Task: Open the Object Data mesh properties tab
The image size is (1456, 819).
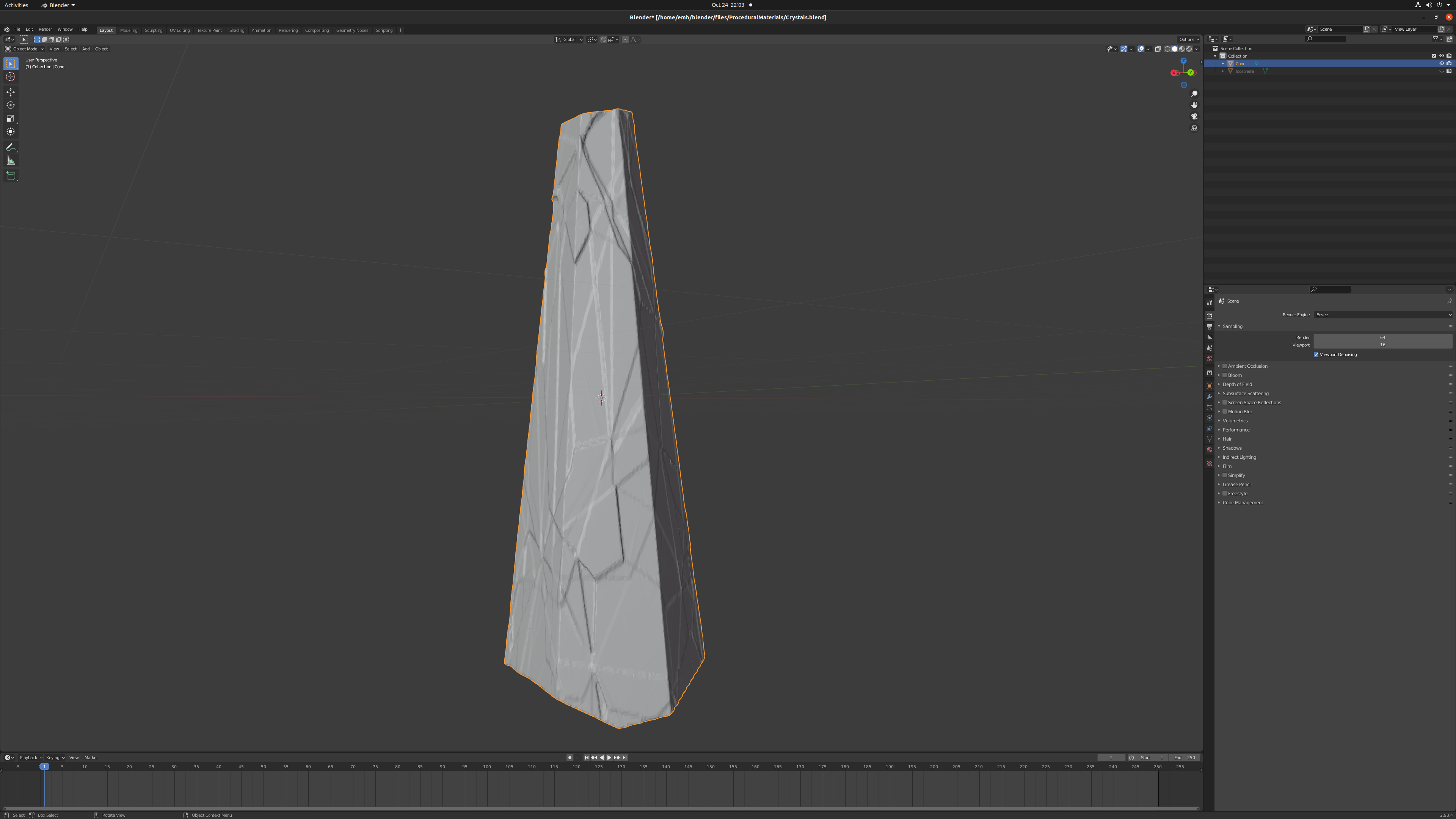Action: click(1210, 439)
